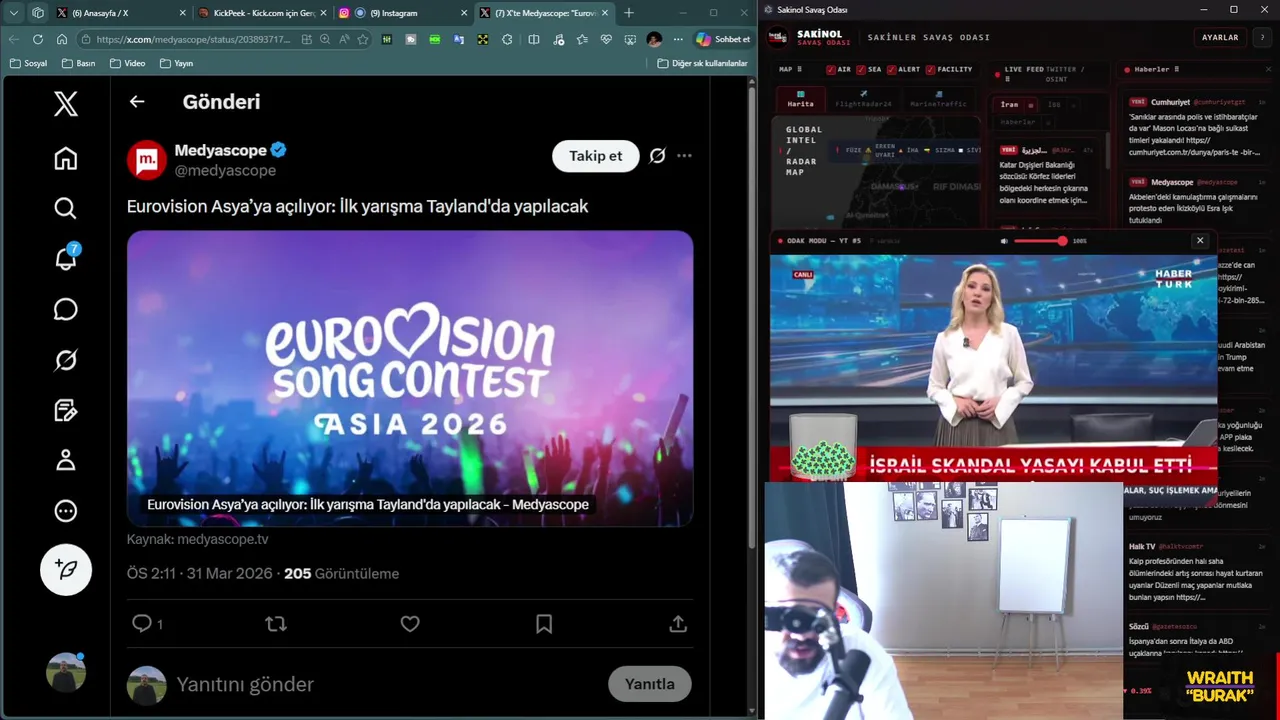Click the browser refresh icon
Viewport: 1280px width, 720px height.
pos(38,39)
